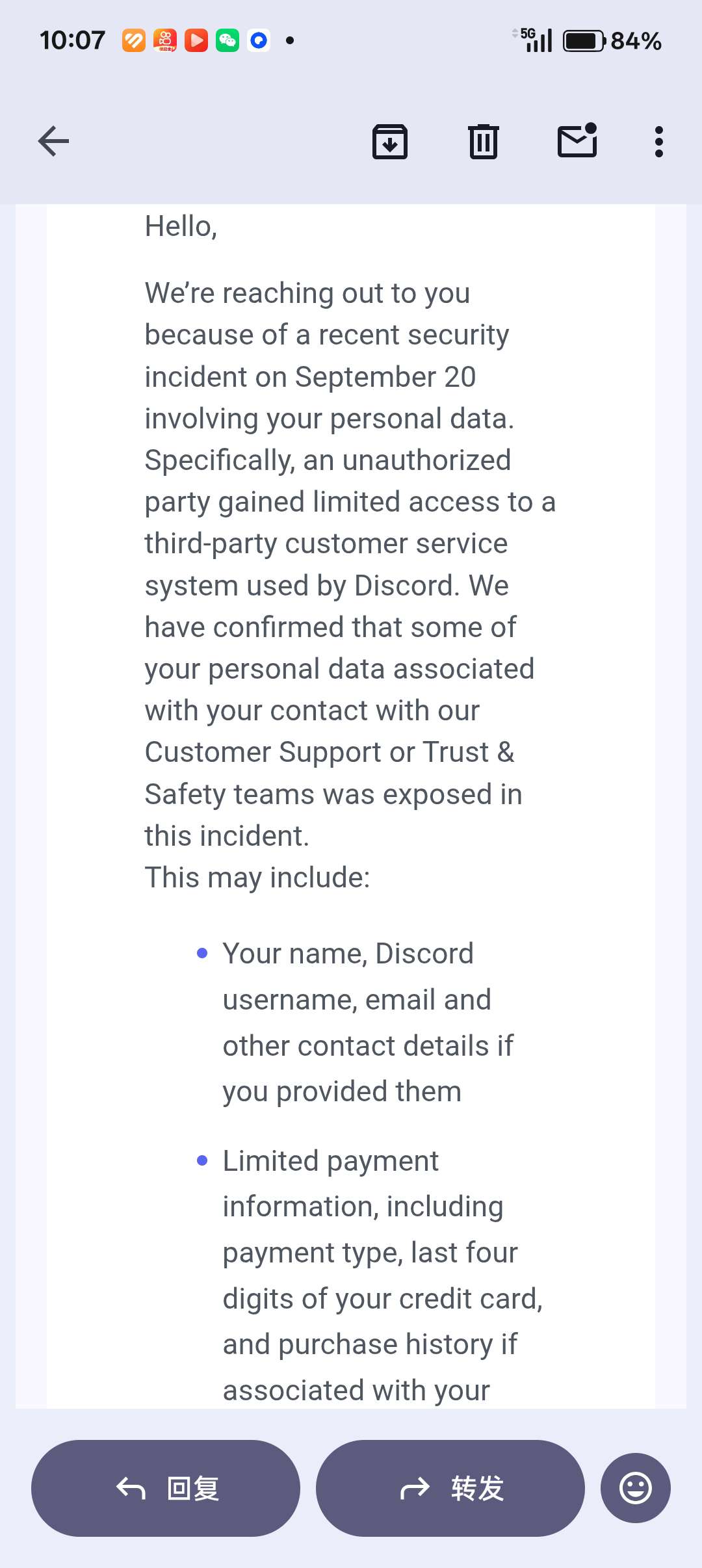Add an emoji reaction with smiley button

coord(635,1488)
